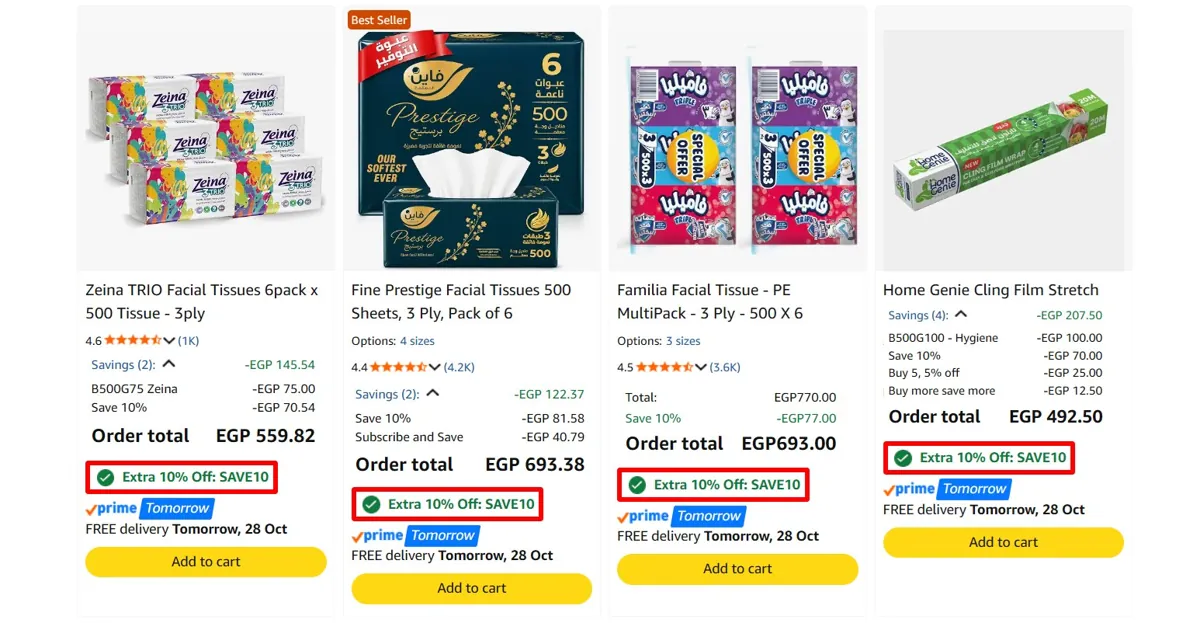
Task: Click the Prime Tomorrow badge under Zeina TRIO
Action: pyautogui.click(x=148, y=508)
